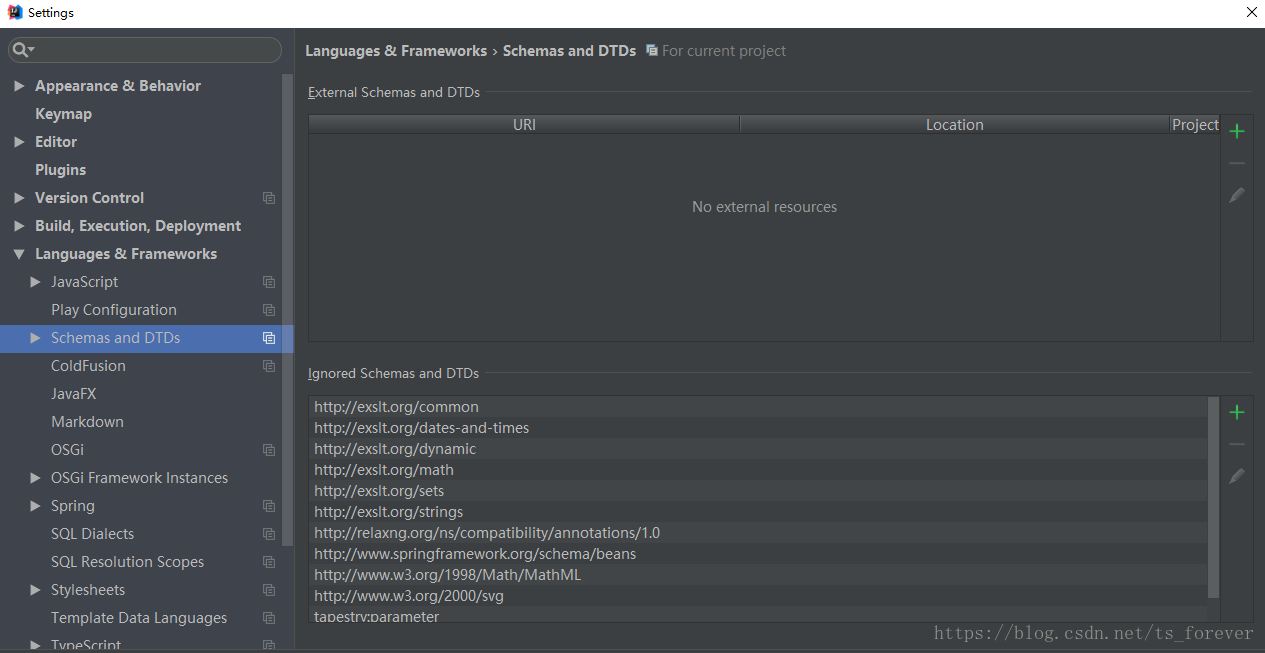
Task: Expand the Schemas and DTDs node
Action: (x=36, y=338)
